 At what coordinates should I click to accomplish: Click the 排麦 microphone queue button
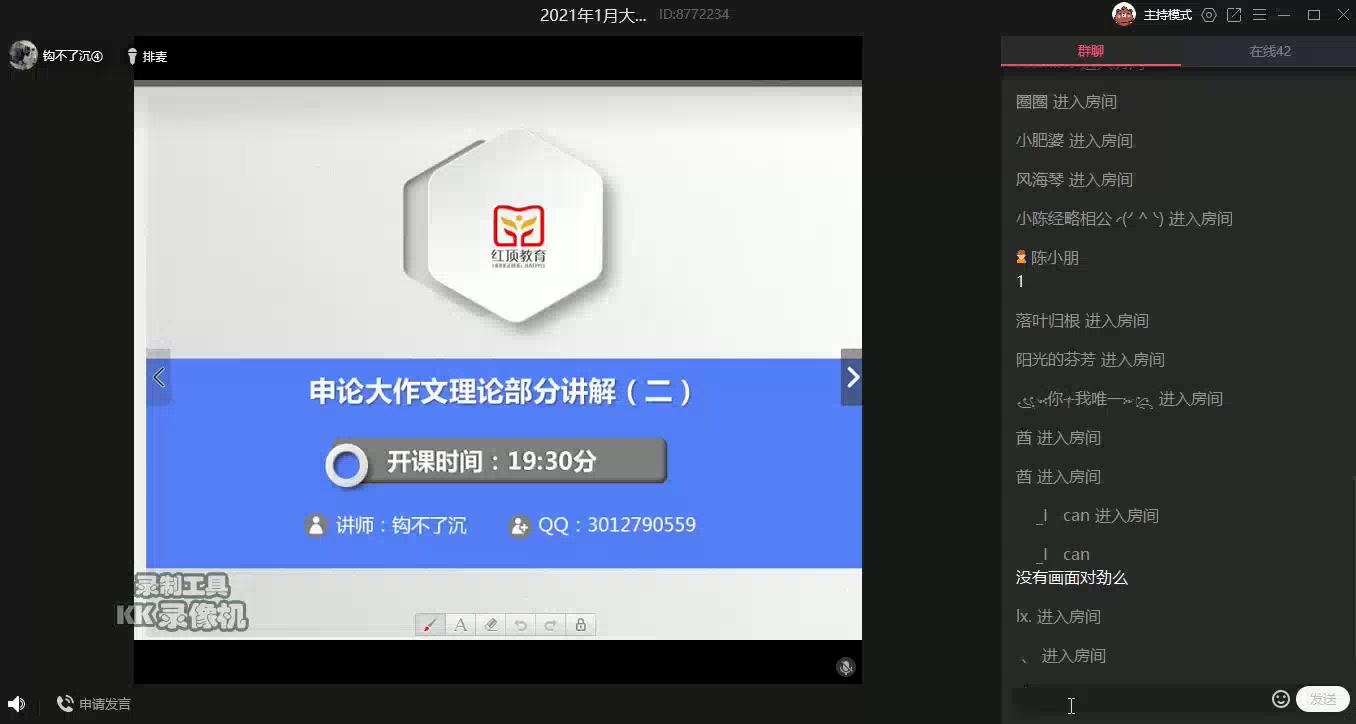147,57
